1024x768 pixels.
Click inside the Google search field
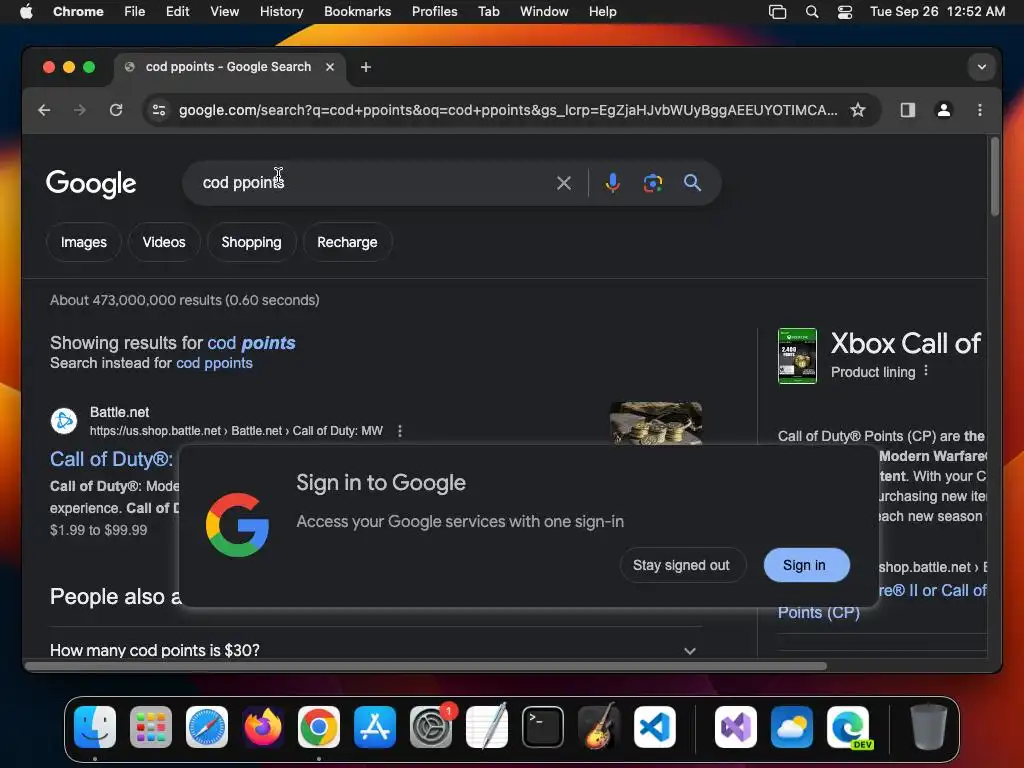tap(372, 183)
